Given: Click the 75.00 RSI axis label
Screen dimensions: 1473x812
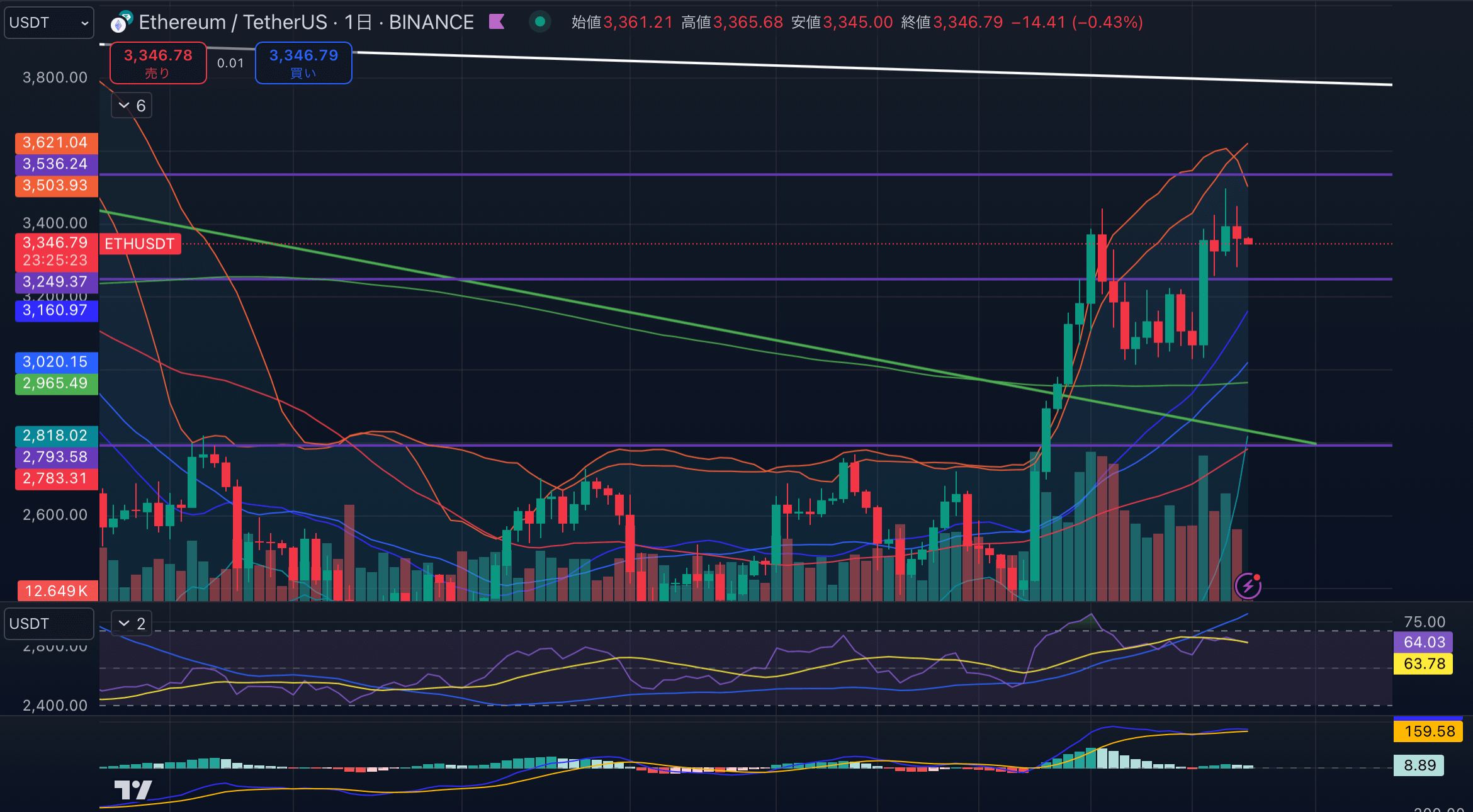Looking at the screenshot, I should pos(1424,622).
